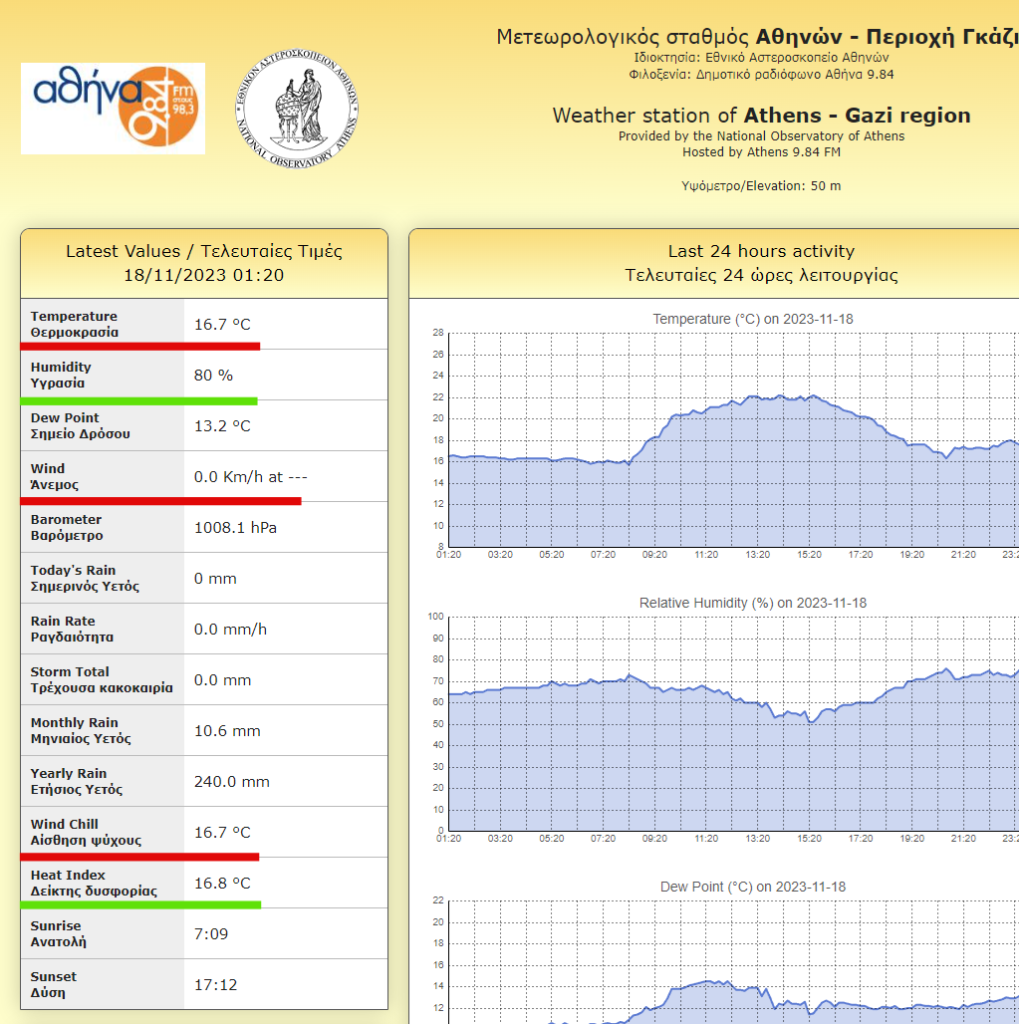The width and height of the screenshot is (1019, 1024).
Task: Click the timestamp '18/11/2023 01:20'
Action: (204, 275)
